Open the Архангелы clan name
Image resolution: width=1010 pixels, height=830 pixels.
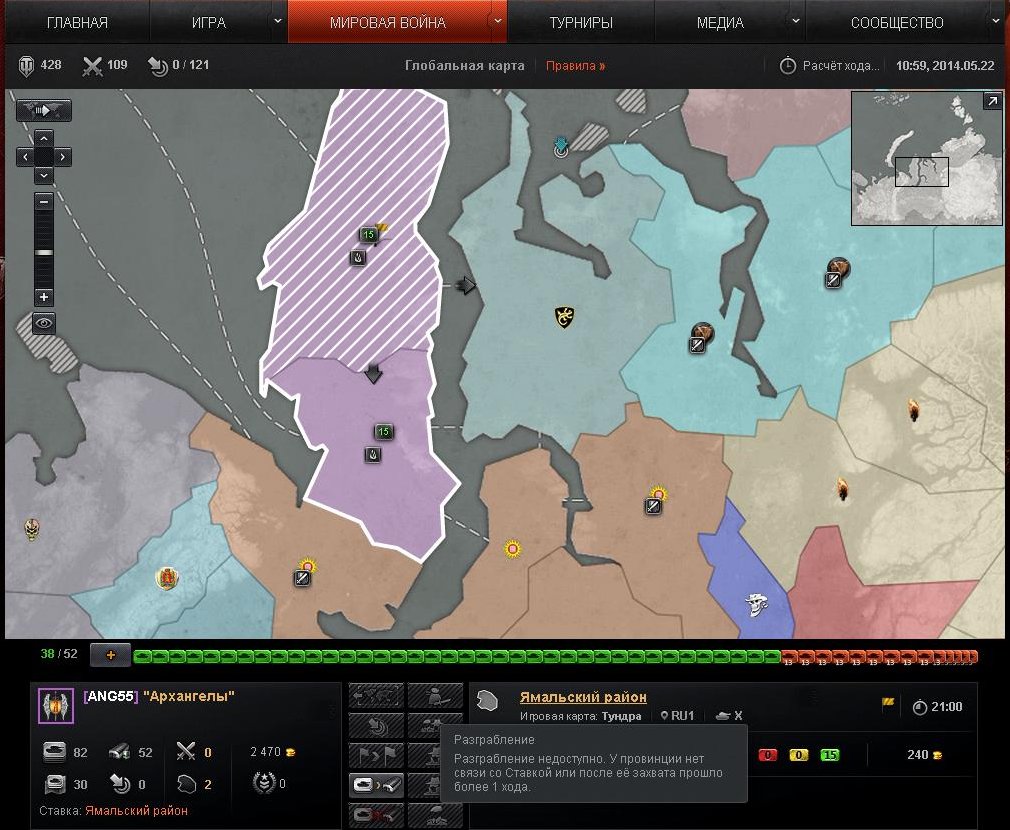(189, 696)
